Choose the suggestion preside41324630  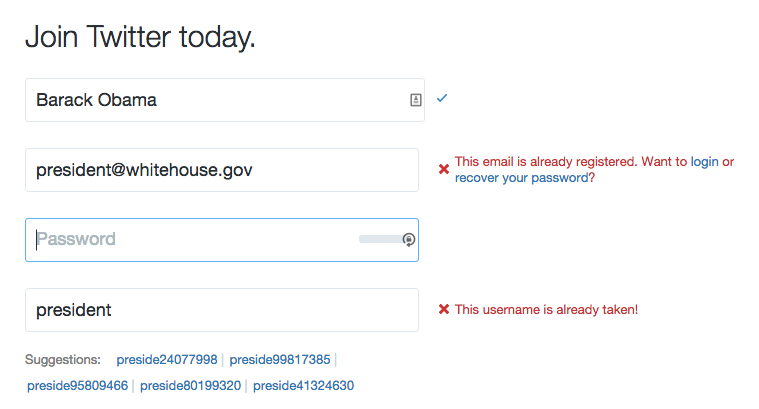[303, 385]
